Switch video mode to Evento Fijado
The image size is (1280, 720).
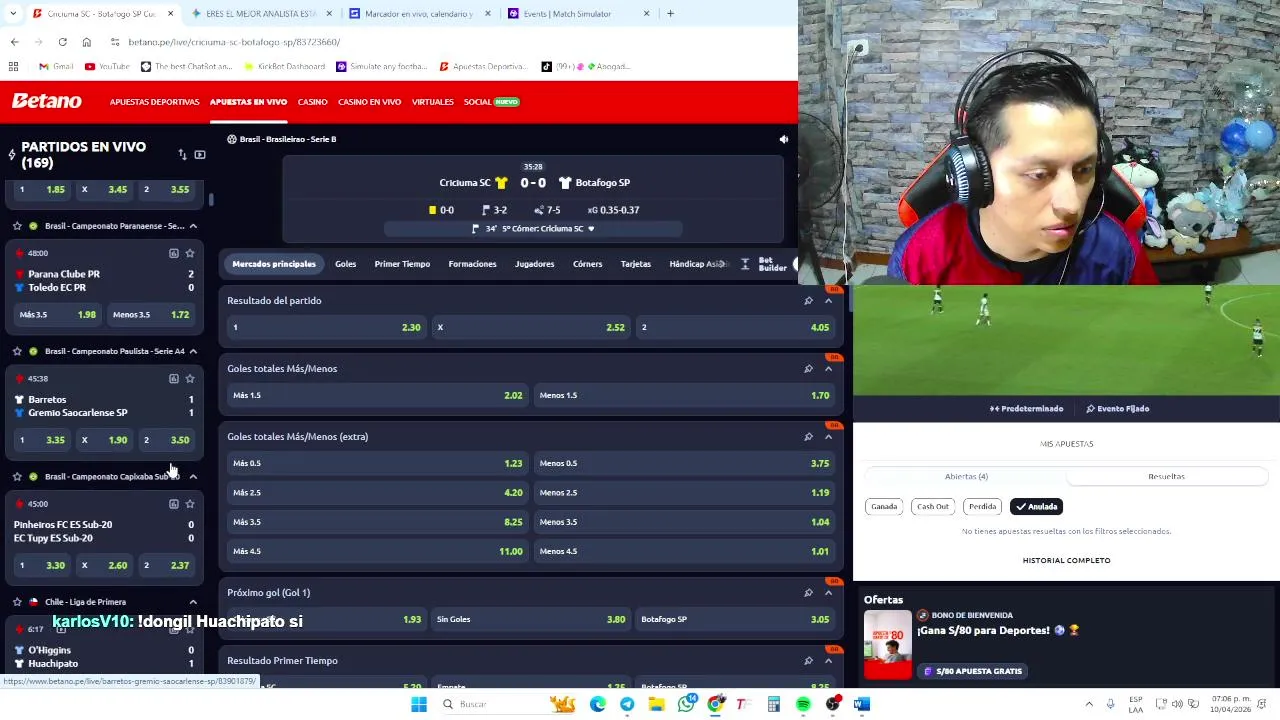click(x=1117, y=408)
